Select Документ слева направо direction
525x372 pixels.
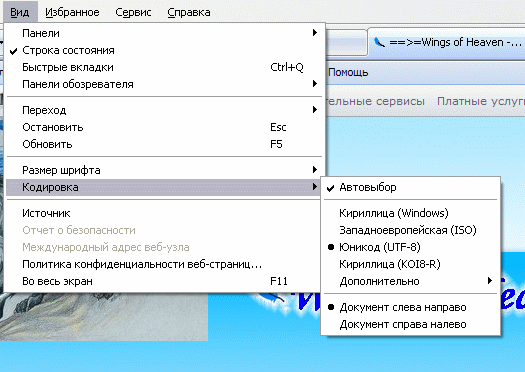410,307
